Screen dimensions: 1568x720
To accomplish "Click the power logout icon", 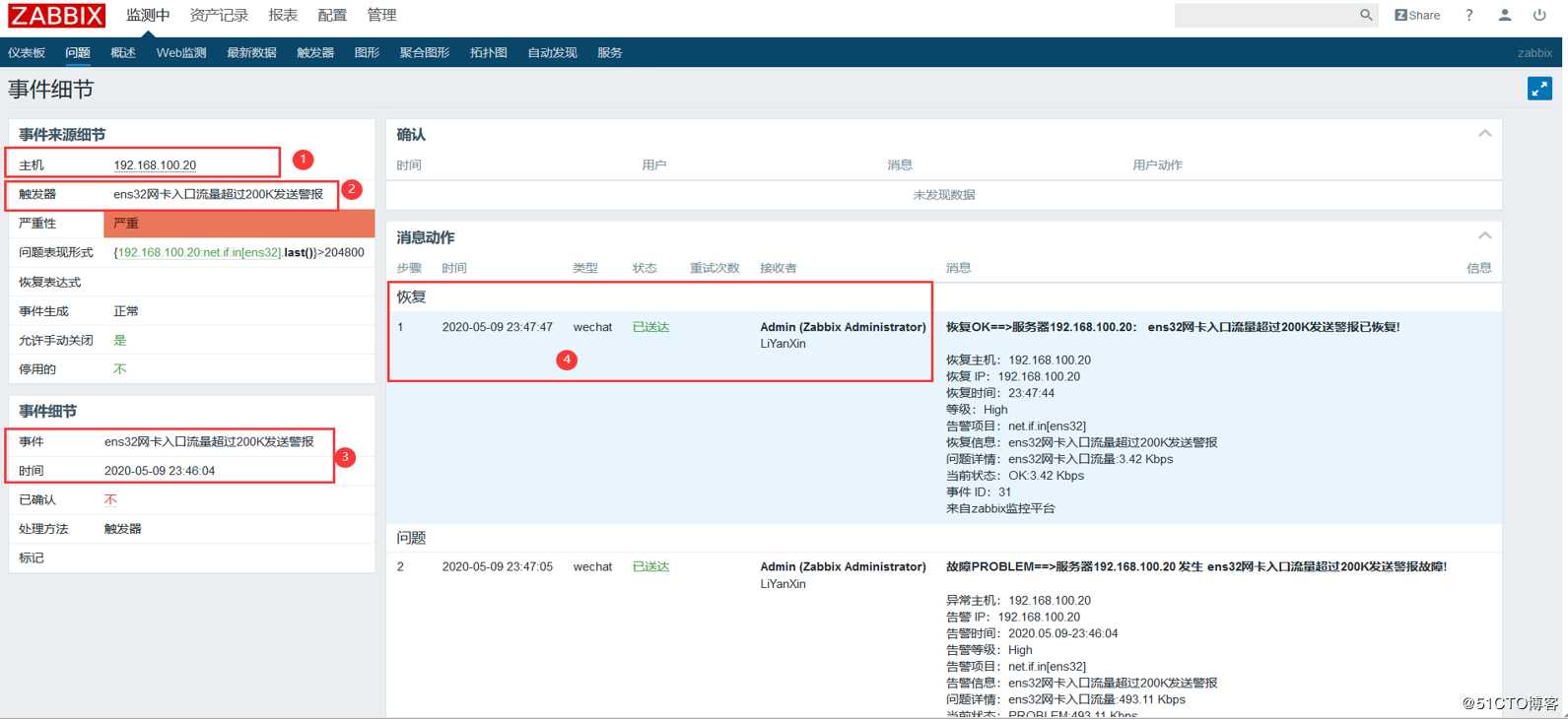I will click(x=1539, y=15).
